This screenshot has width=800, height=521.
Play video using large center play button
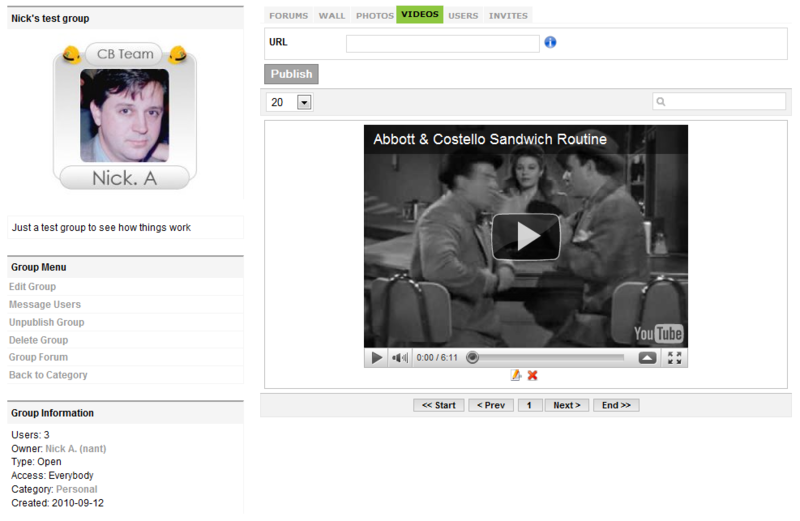[x=526, y=237]
